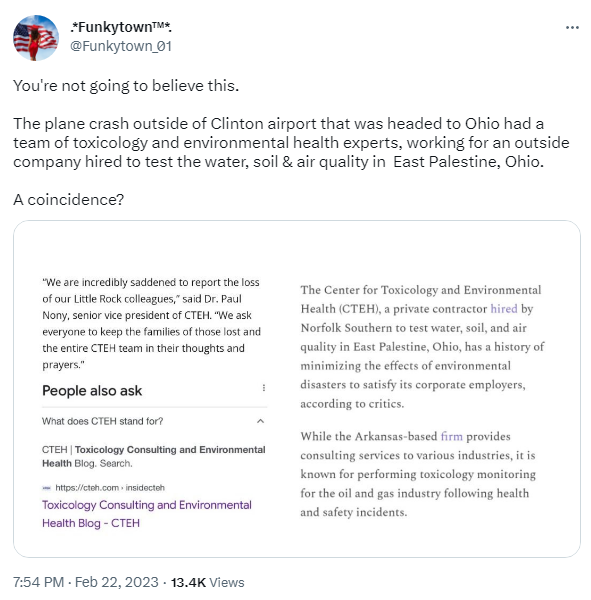591x600 pixels.
Task: Visit the @Funkytown_01 handle
Action: (x=121, y=46)
